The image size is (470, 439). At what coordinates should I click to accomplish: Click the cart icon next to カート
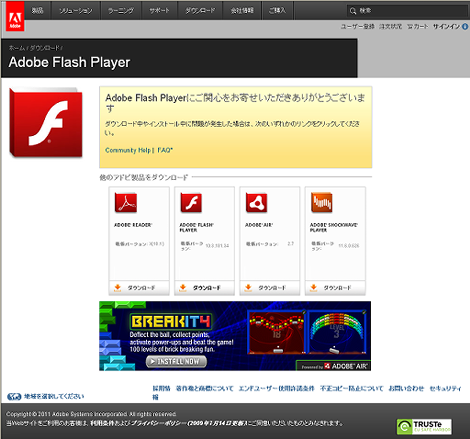tap(410, 27)
